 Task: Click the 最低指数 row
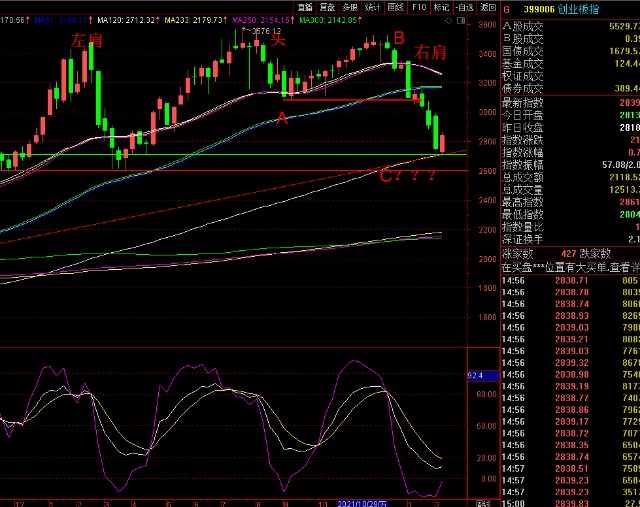pyautogui.click(x=570, y=214)
